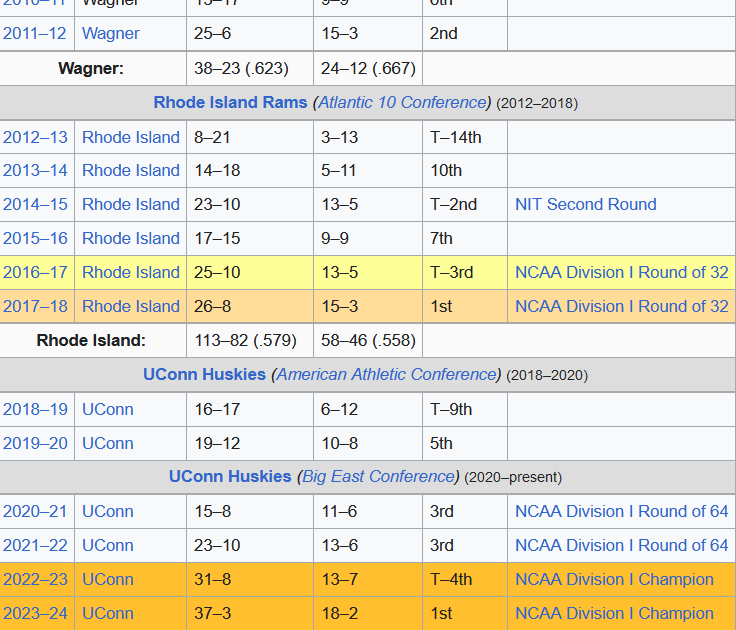736x630 pixels.
Task: Click the NIT Second Round link
Action: pyautogui.click(x=585, y=204)
